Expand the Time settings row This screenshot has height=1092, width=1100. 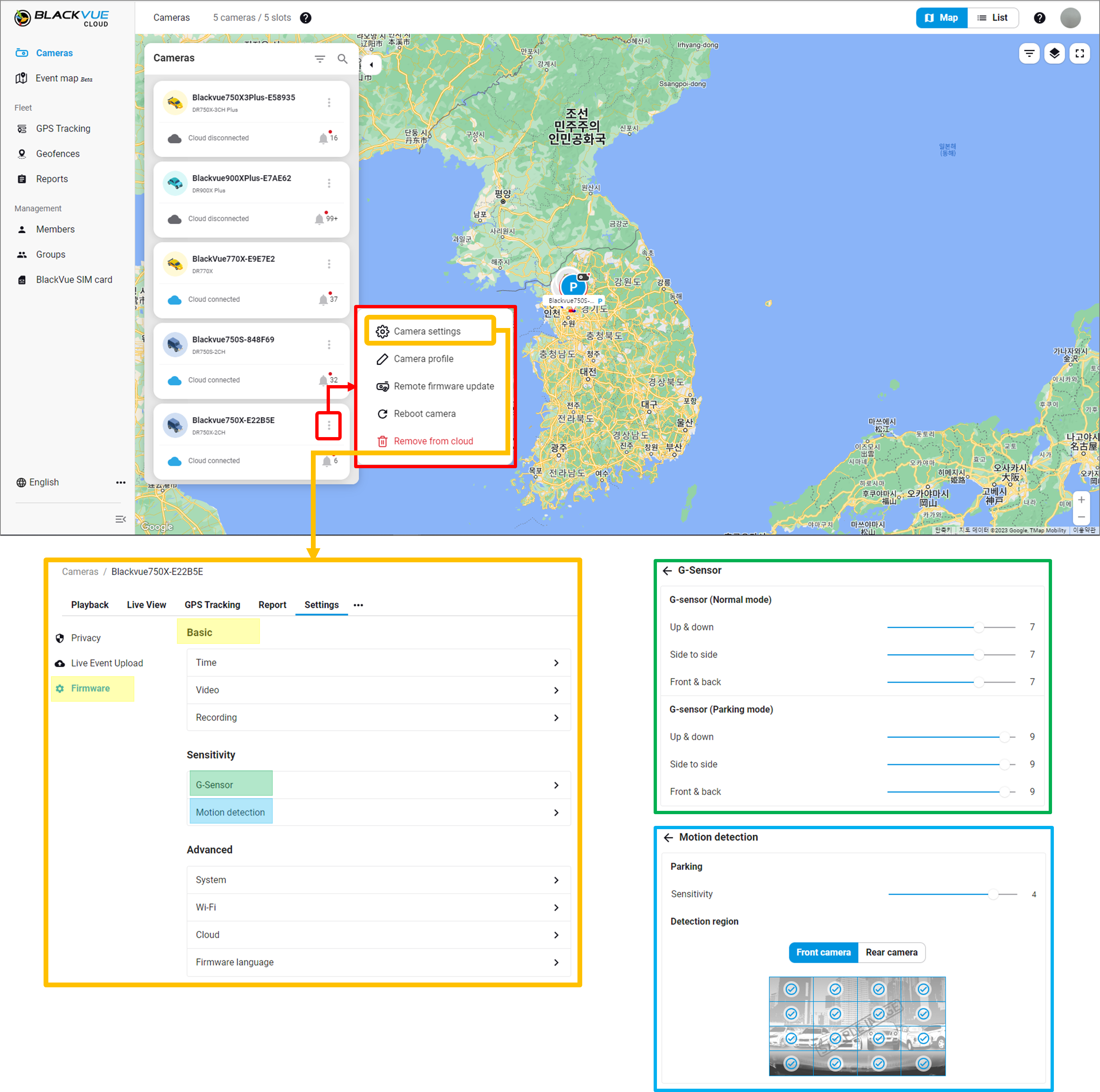pos(379,663)
